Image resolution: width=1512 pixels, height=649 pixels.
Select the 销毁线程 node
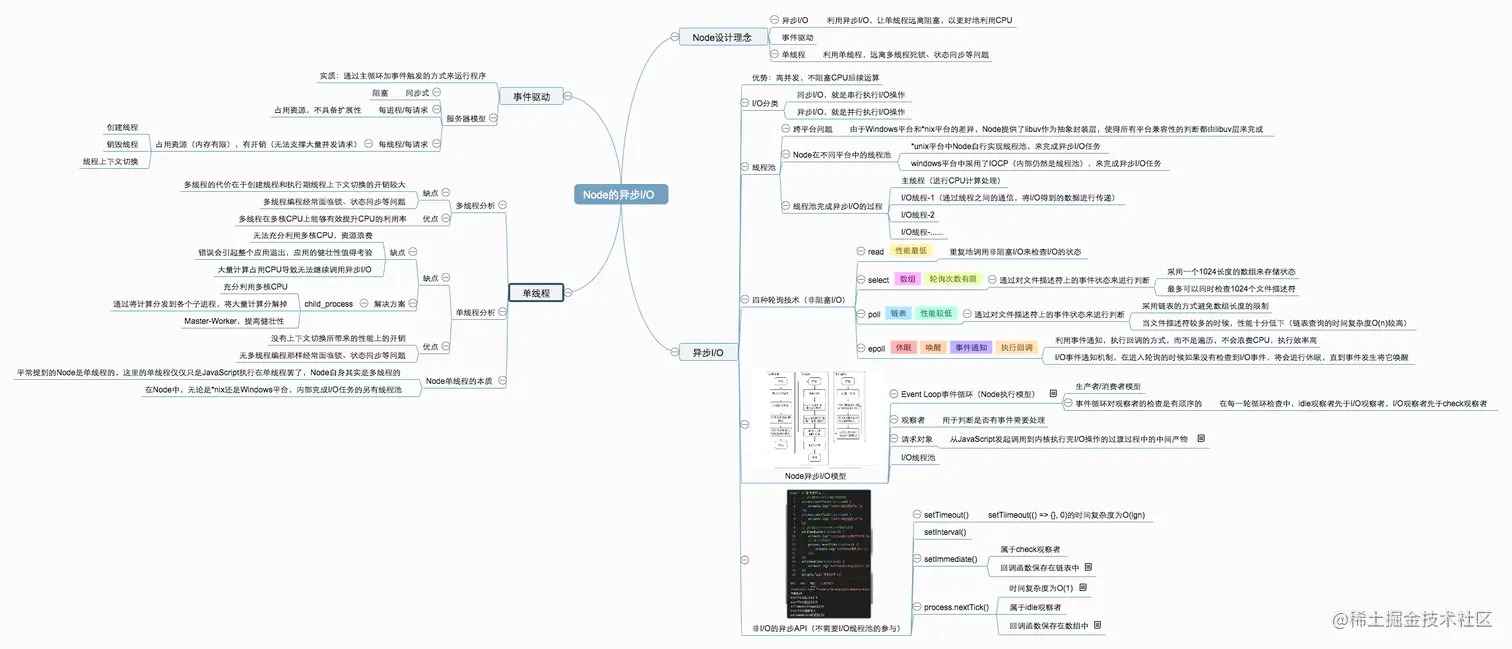tap(122, 144)
